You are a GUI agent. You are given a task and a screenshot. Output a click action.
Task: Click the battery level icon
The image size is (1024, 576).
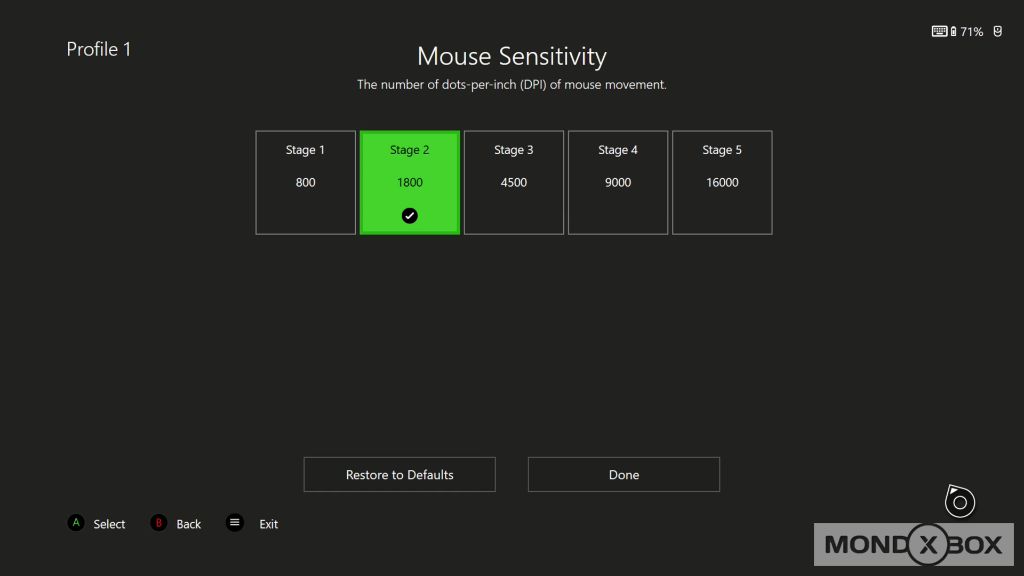(x=953, y=32)
